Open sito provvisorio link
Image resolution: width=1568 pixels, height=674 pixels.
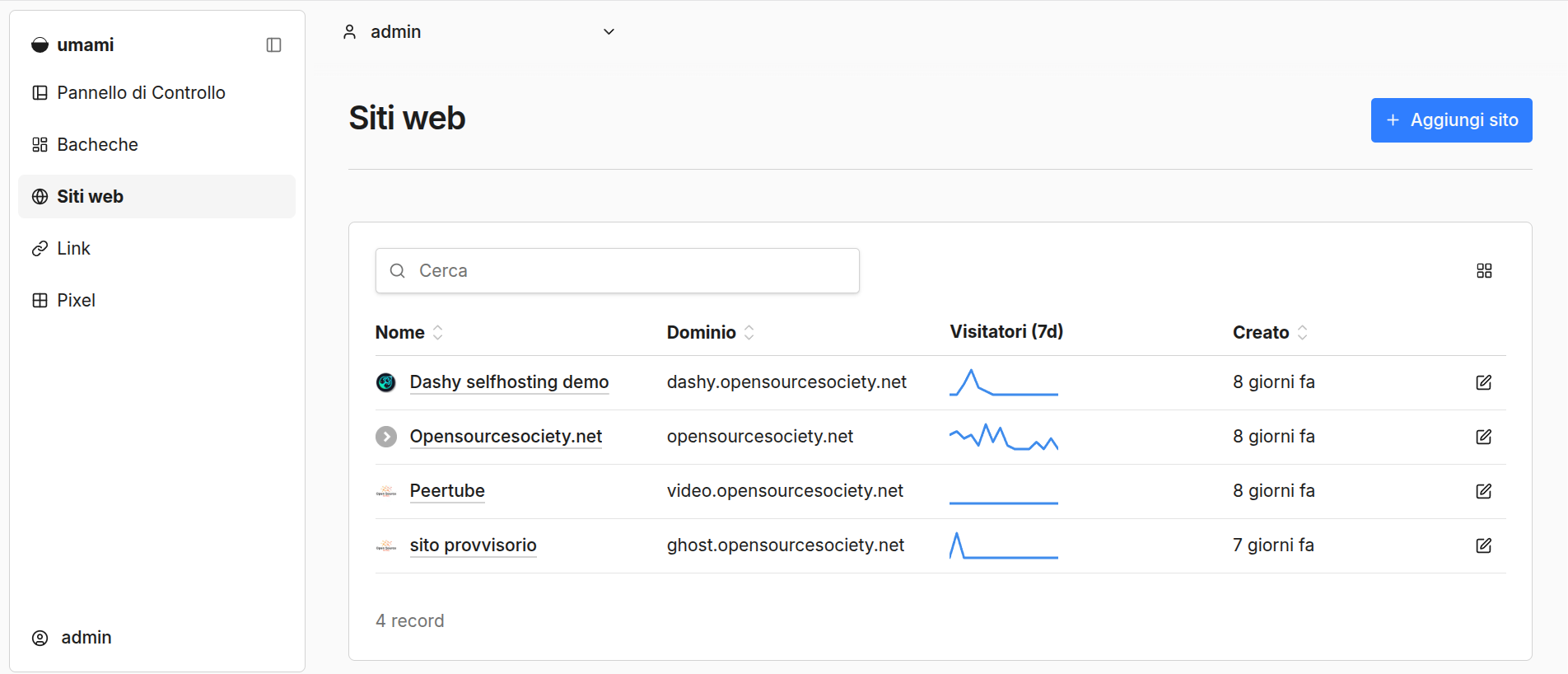point(473,545)
